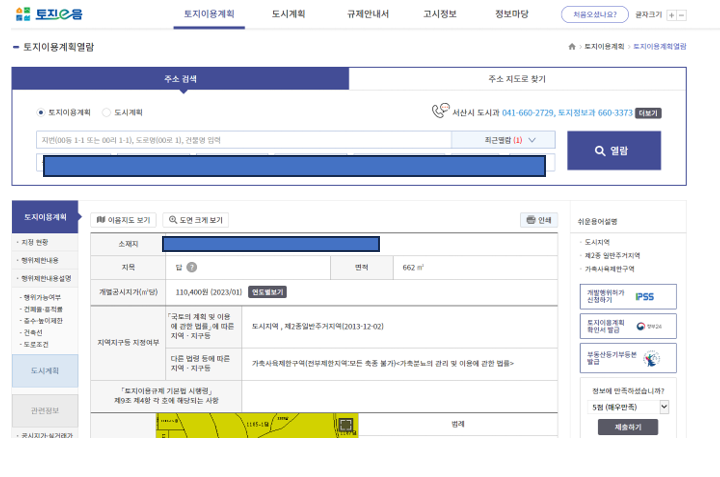Open 행위가능여부 in sidebar

42,297
